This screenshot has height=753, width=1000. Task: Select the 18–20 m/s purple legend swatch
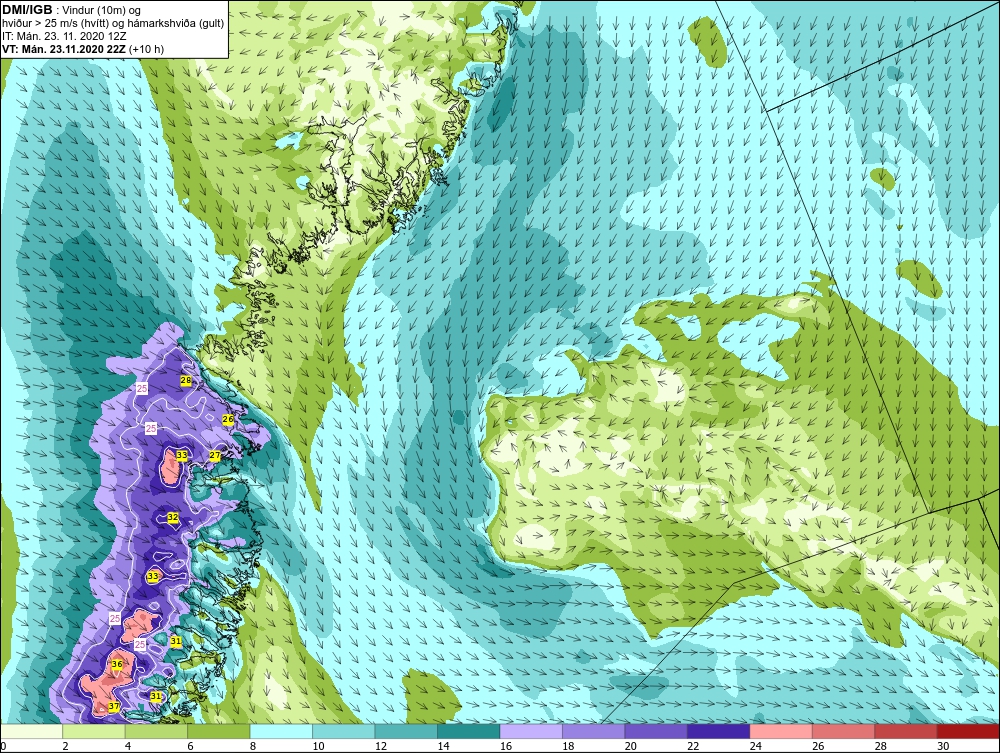coord(594,731)
